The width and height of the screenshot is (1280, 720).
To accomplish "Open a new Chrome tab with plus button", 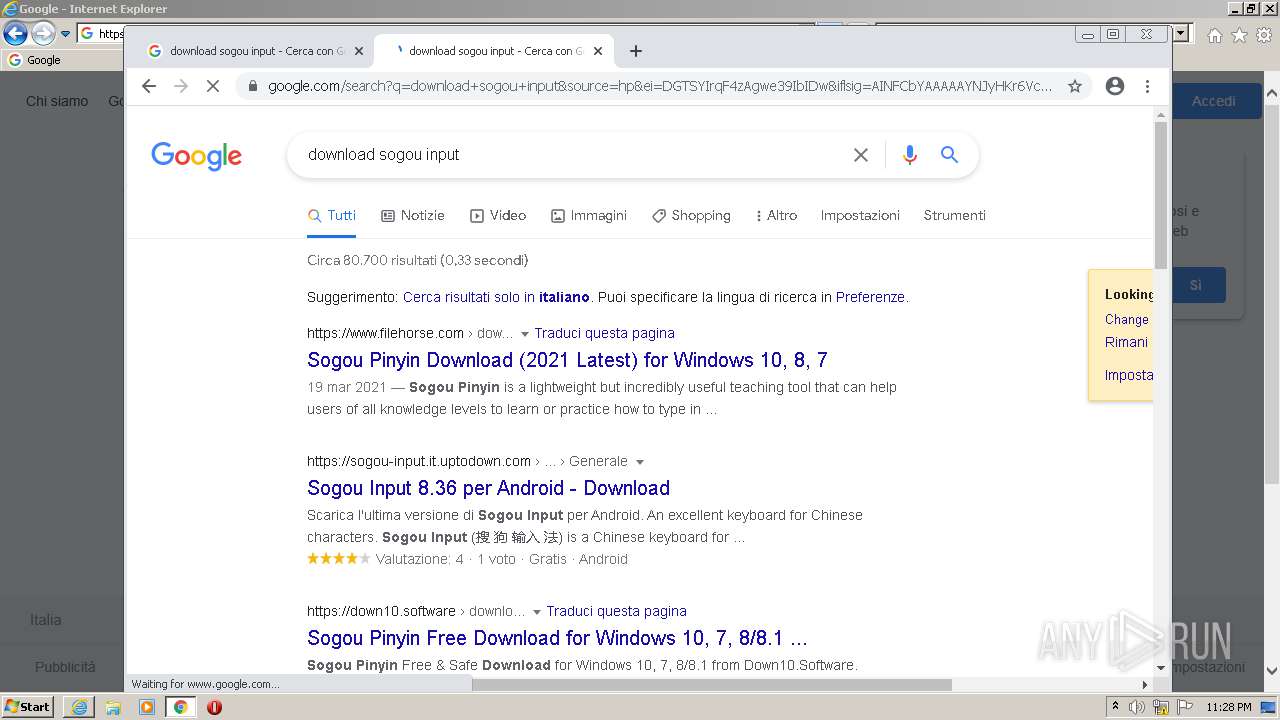I will [x=636, y=51].
